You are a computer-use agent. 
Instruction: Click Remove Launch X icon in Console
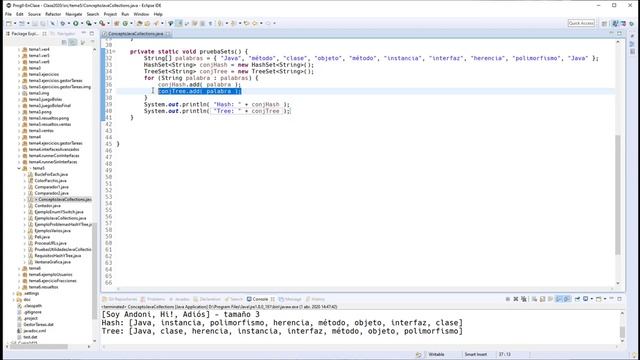click(x=516, y=299)
